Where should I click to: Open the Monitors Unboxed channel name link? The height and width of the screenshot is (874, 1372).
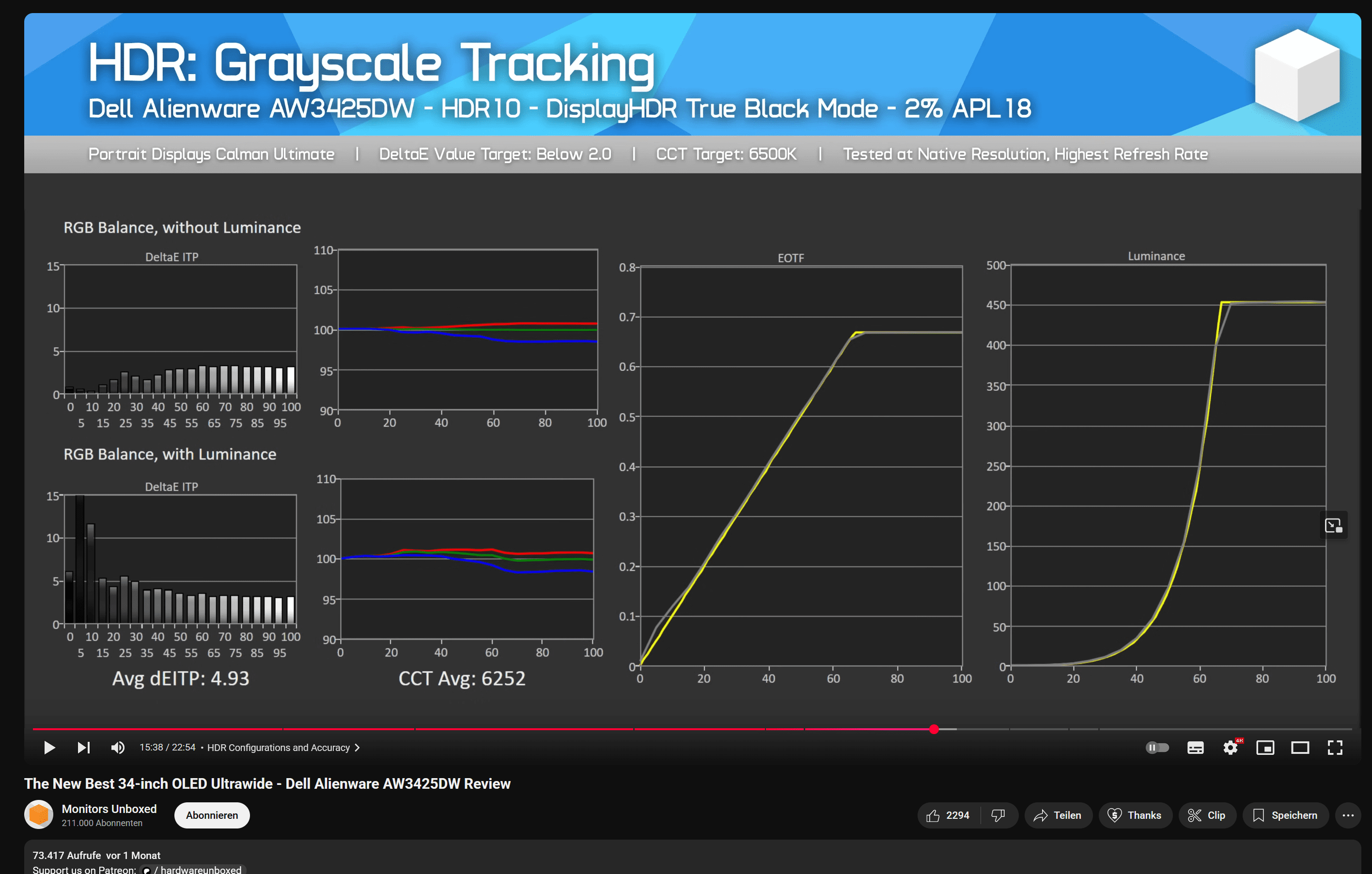109,809
